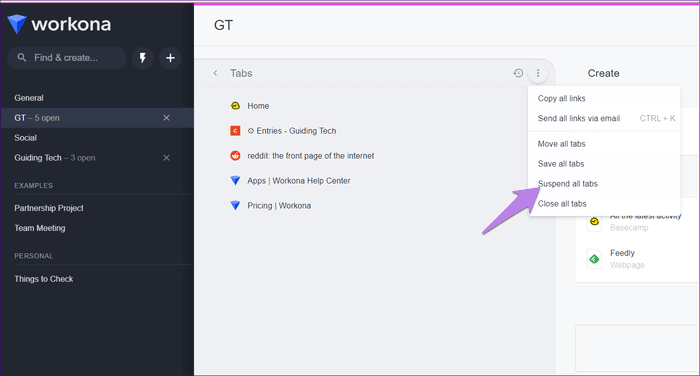700x376 pixels.
Task: Open the Team Meeting example
Action: pos(40,228)
